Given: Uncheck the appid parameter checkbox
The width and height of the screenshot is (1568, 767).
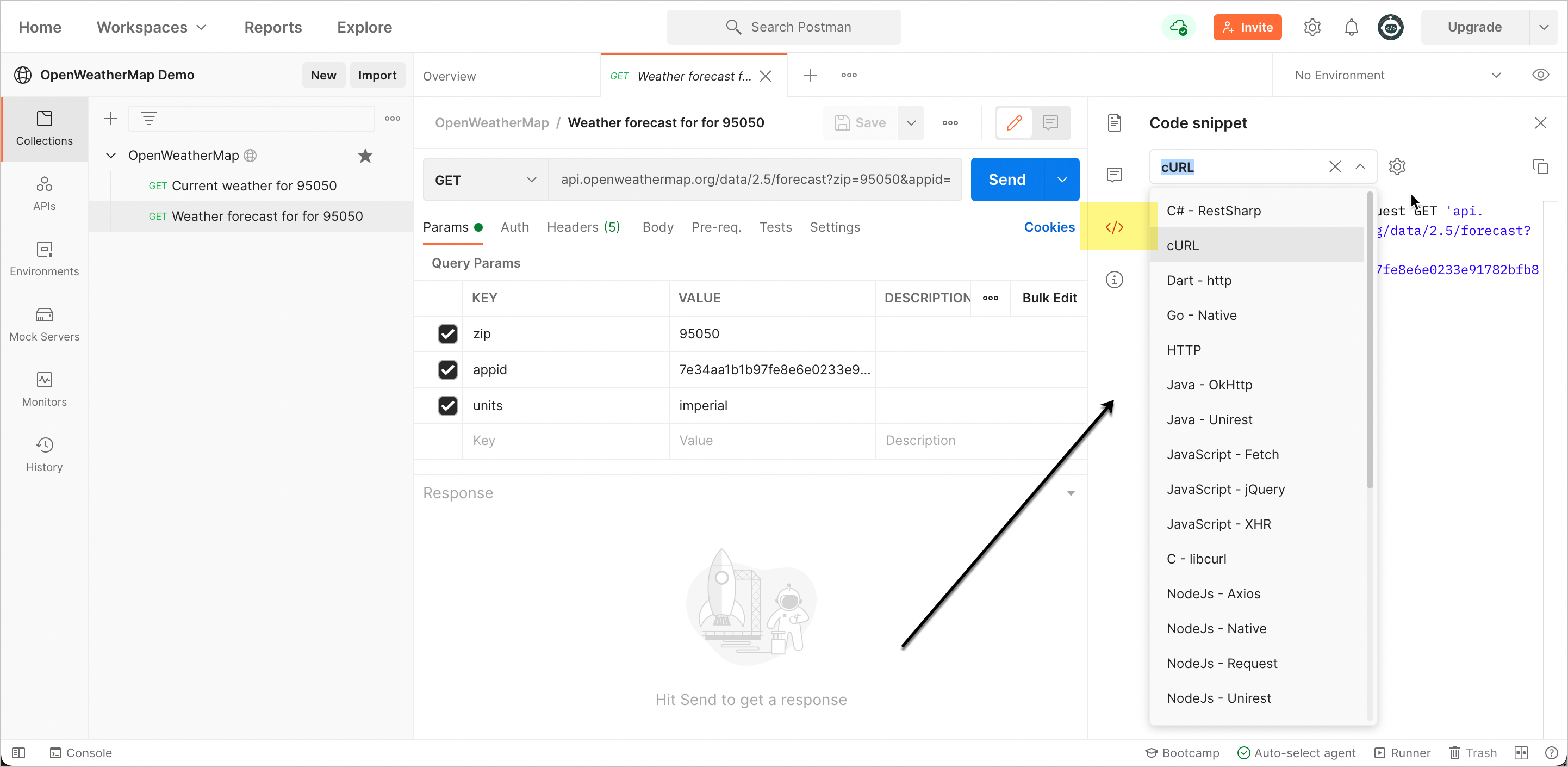Looking at the screenshot, I should [448, 369].
